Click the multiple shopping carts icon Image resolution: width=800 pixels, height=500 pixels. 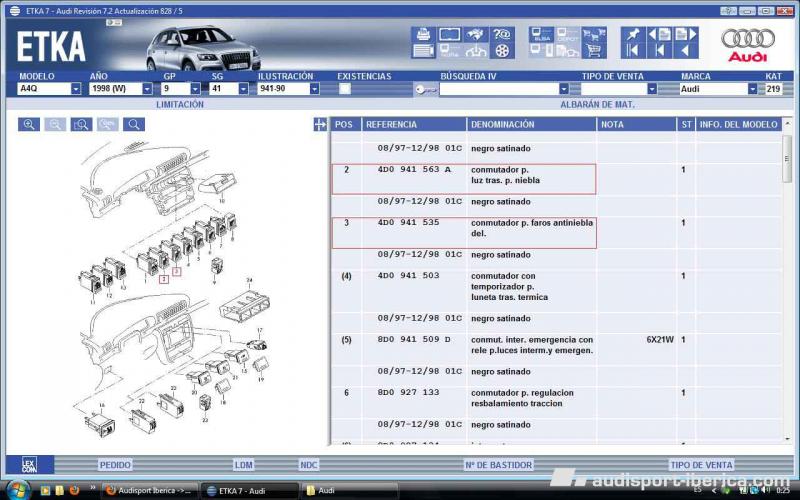[x=594, y=34]
